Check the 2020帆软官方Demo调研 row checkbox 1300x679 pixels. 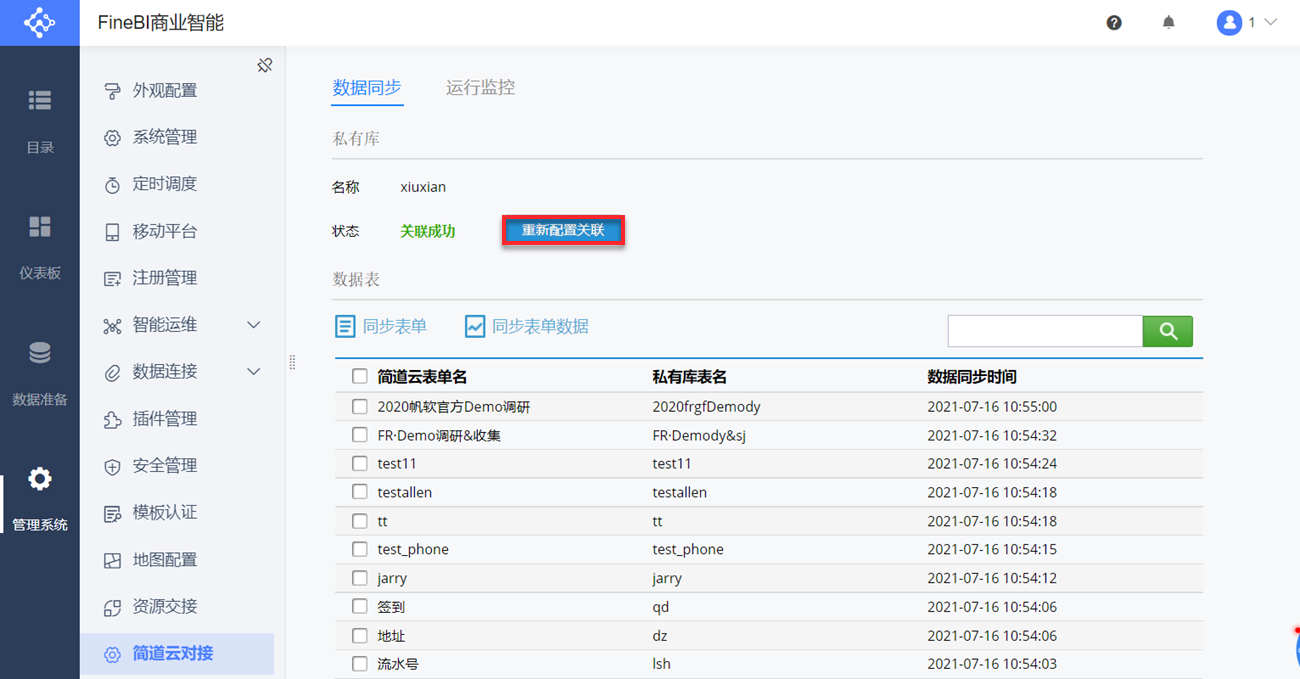click(360, 407)
